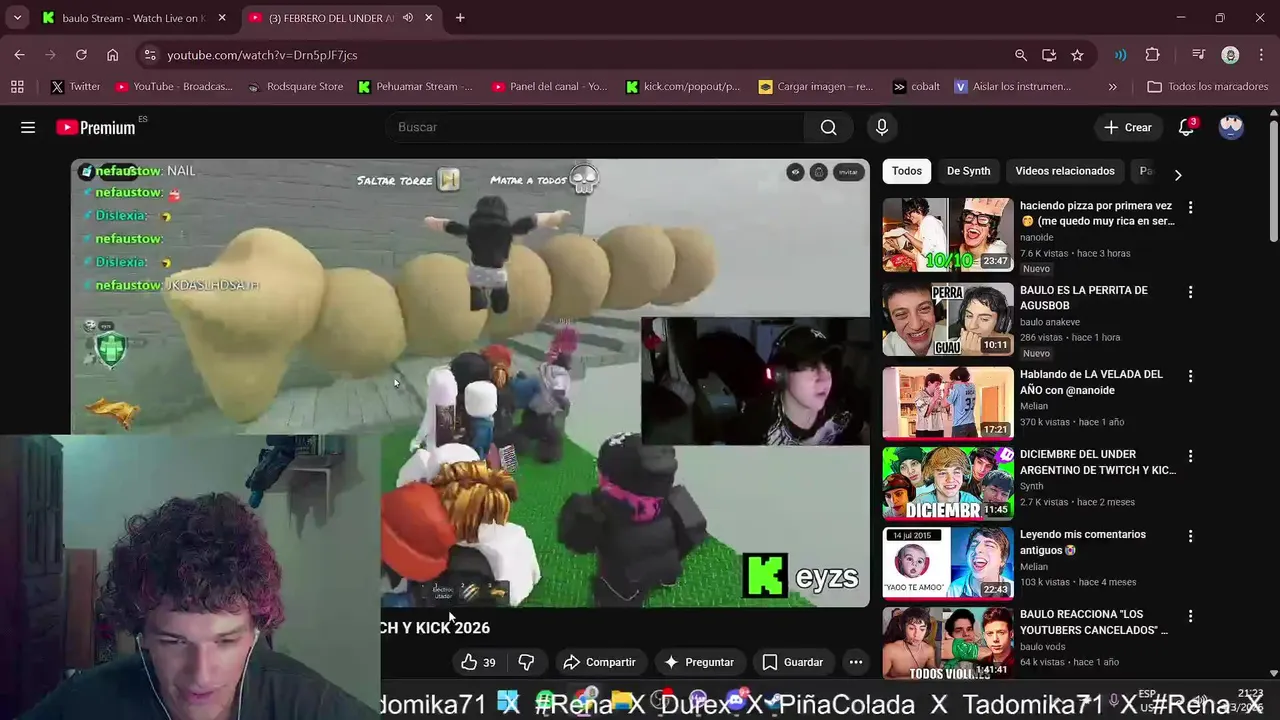Mute the YouTube tab audio
Screen dimensions: 1280x720
pyautogui.click(x=408, y=18)
